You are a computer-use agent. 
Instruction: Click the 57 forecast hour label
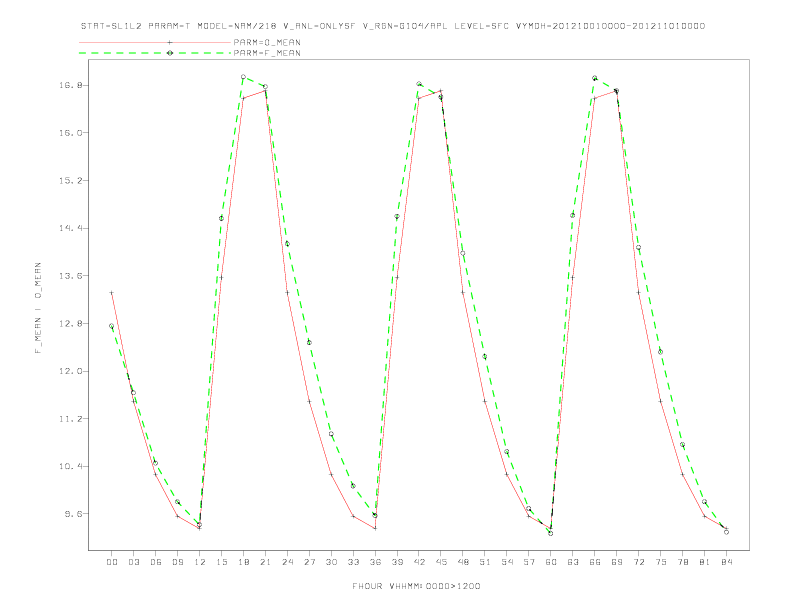[529, 562]
